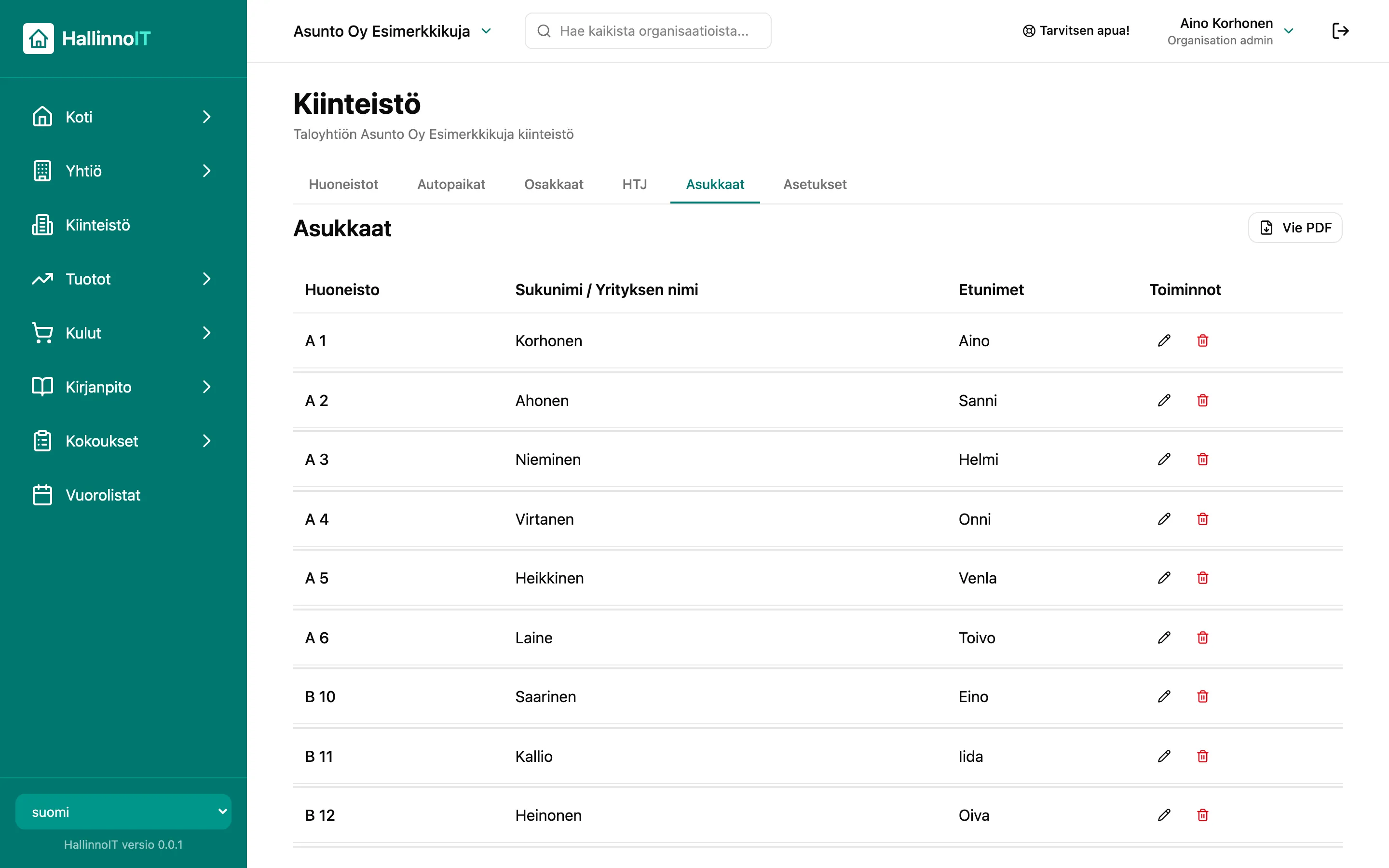Delete resident Saarinen row B 10

click(1202, 696)
